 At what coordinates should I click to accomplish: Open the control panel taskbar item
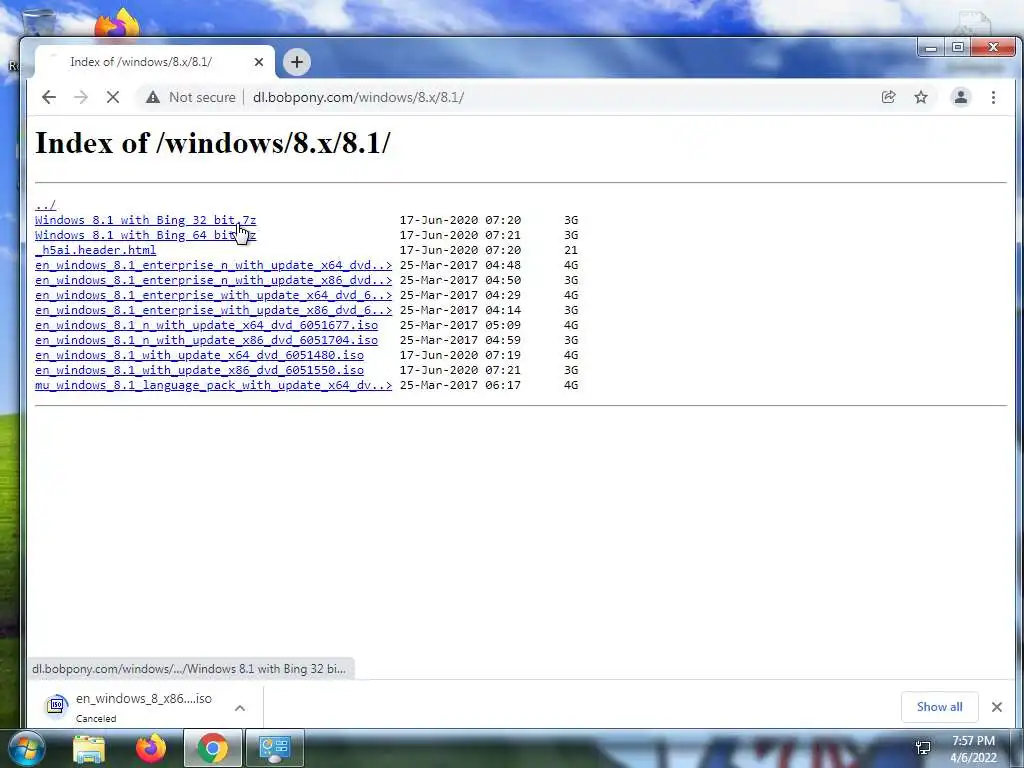[x=275, y=748]
